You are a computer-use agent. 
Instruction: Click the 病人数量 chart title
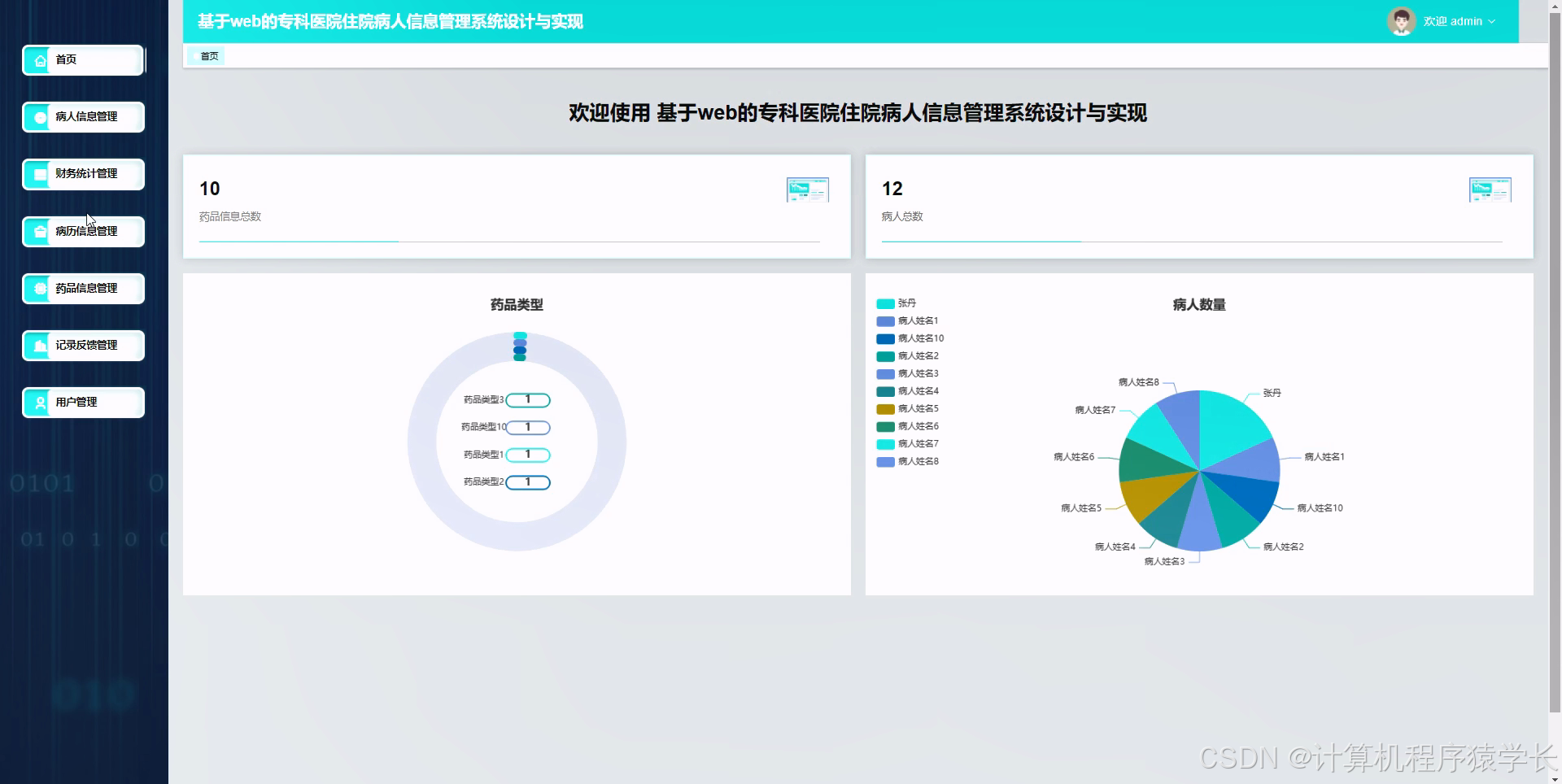coord(1199,305)
